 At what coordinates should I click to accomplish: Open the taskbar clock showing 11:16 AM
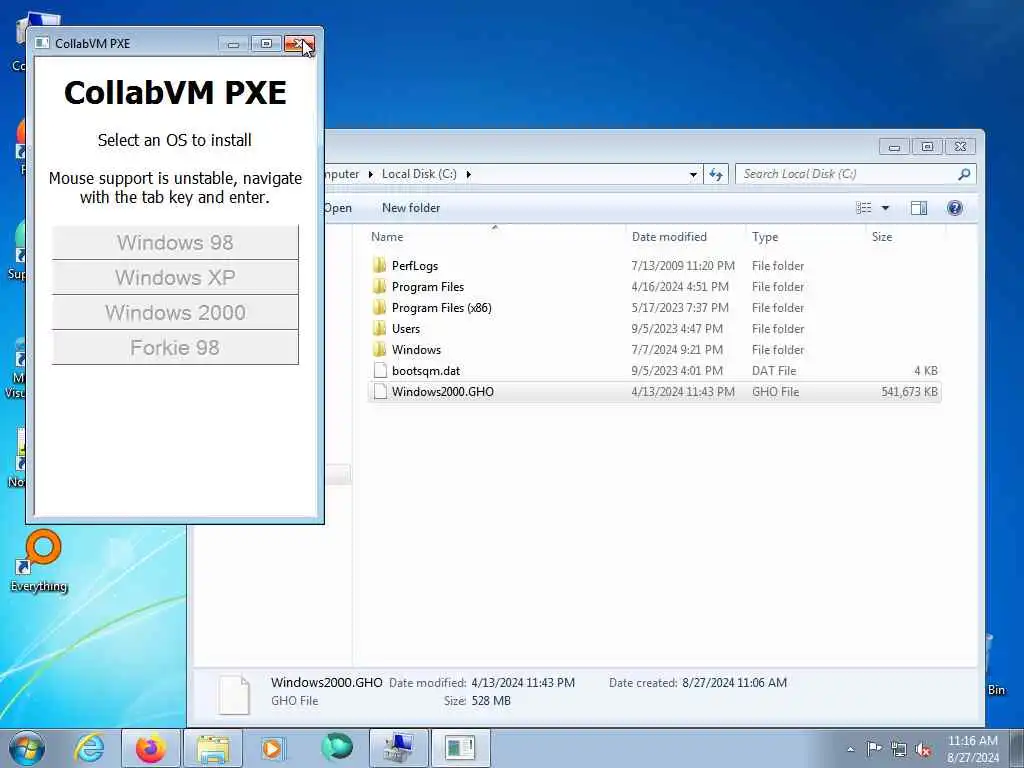tap(972, 748)
